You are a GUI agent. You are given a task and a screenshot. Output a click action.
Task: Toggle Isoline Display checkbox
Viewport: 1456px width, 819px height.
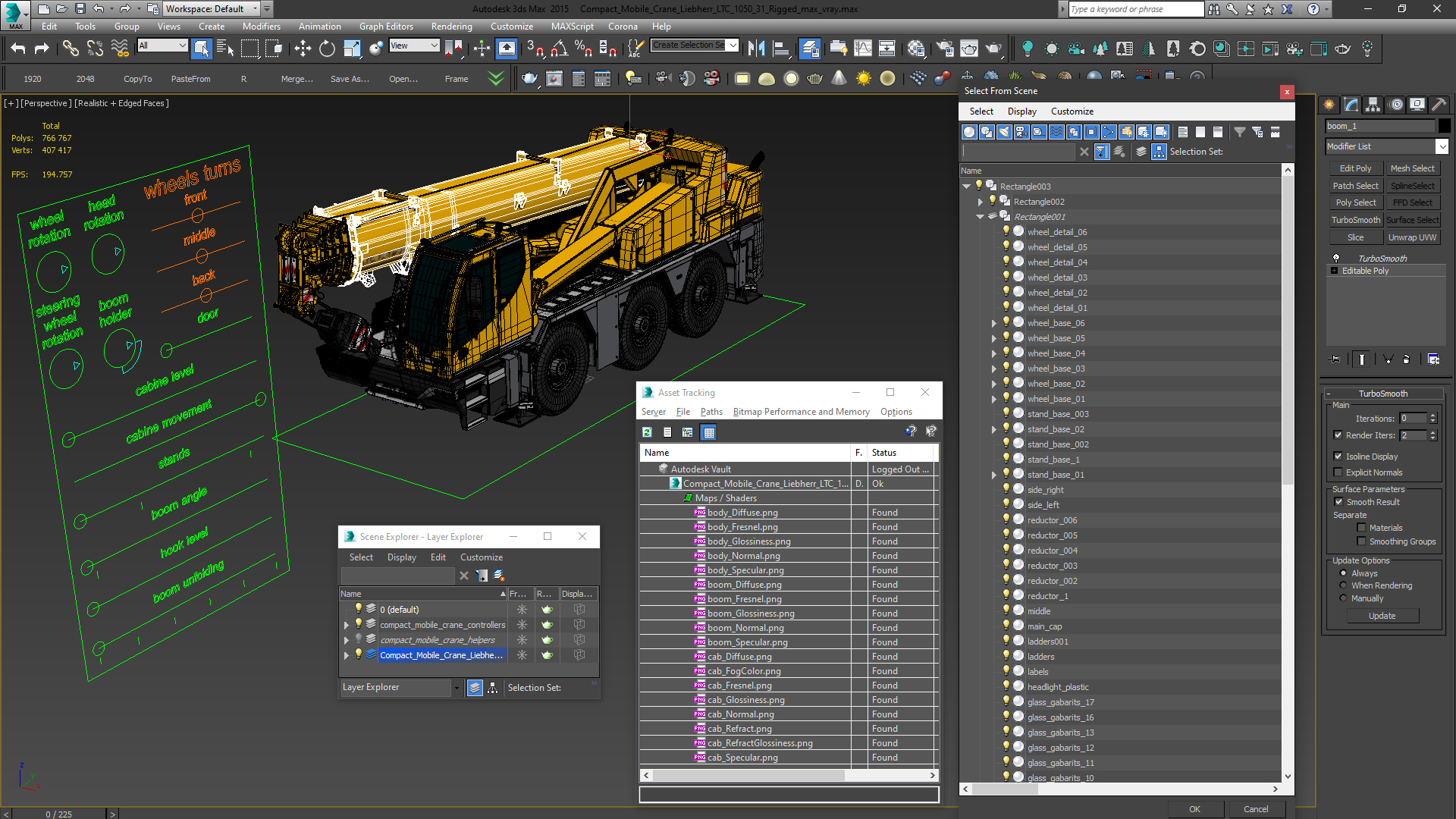(x=1338, y=457)
